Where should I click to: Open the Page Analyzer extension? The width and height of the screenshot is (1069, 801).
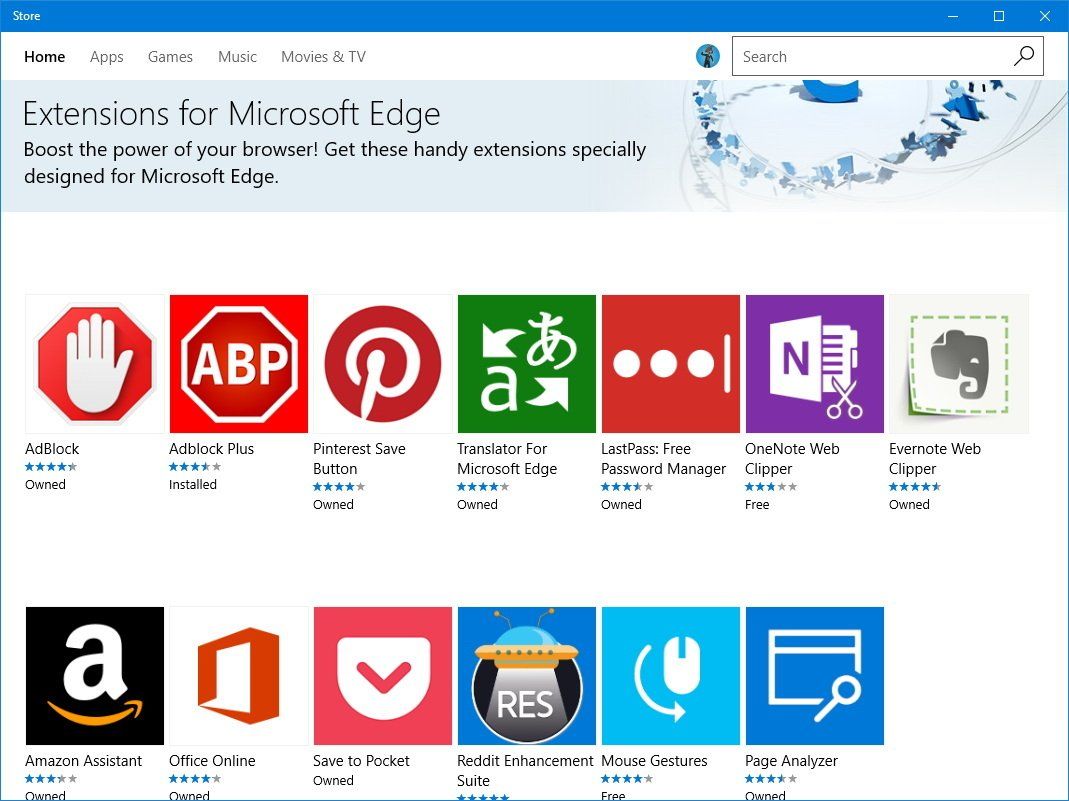pyautogui.click(x=814, y=675)
